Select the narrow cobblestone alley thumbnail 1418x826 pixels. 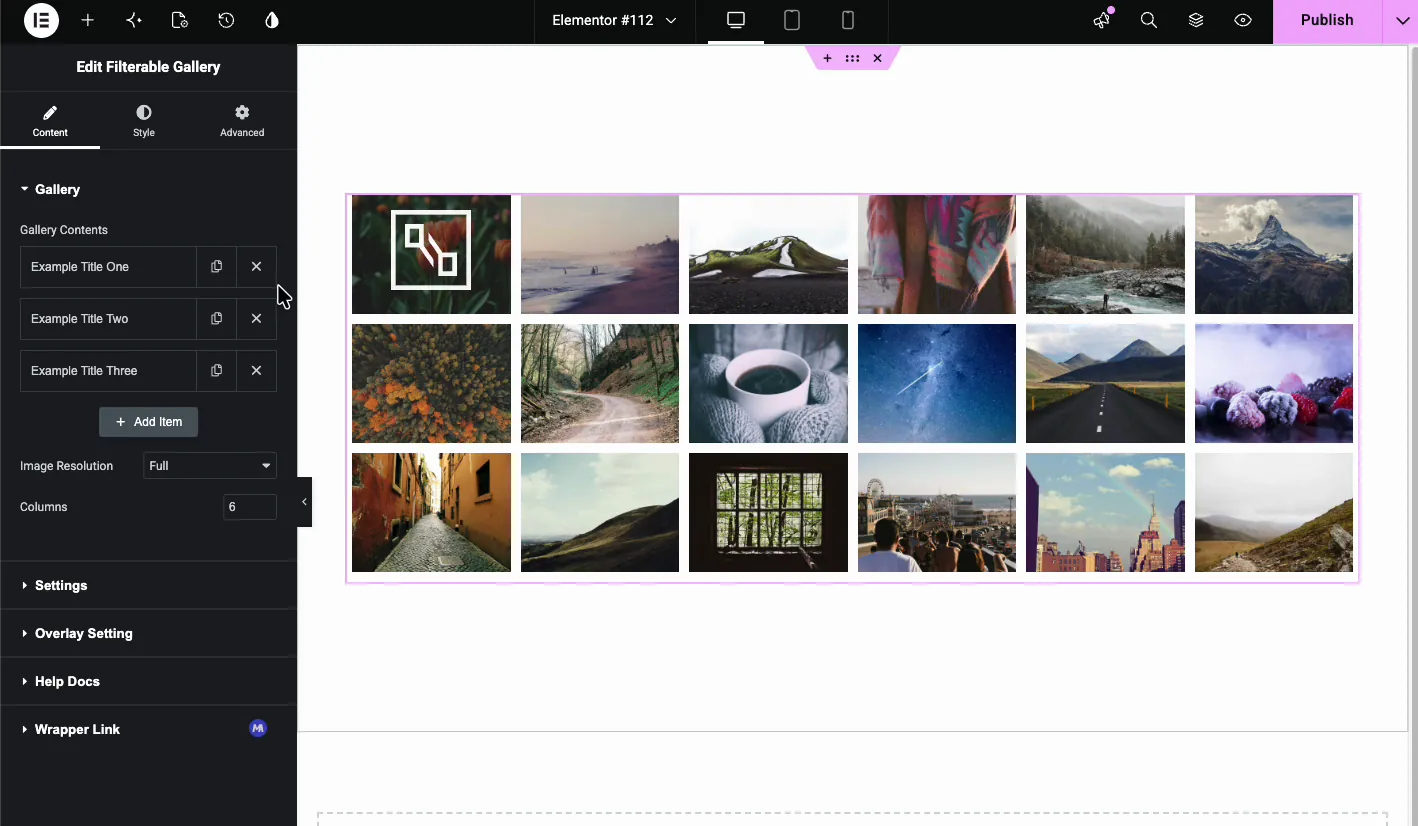[x=431, y=512]
